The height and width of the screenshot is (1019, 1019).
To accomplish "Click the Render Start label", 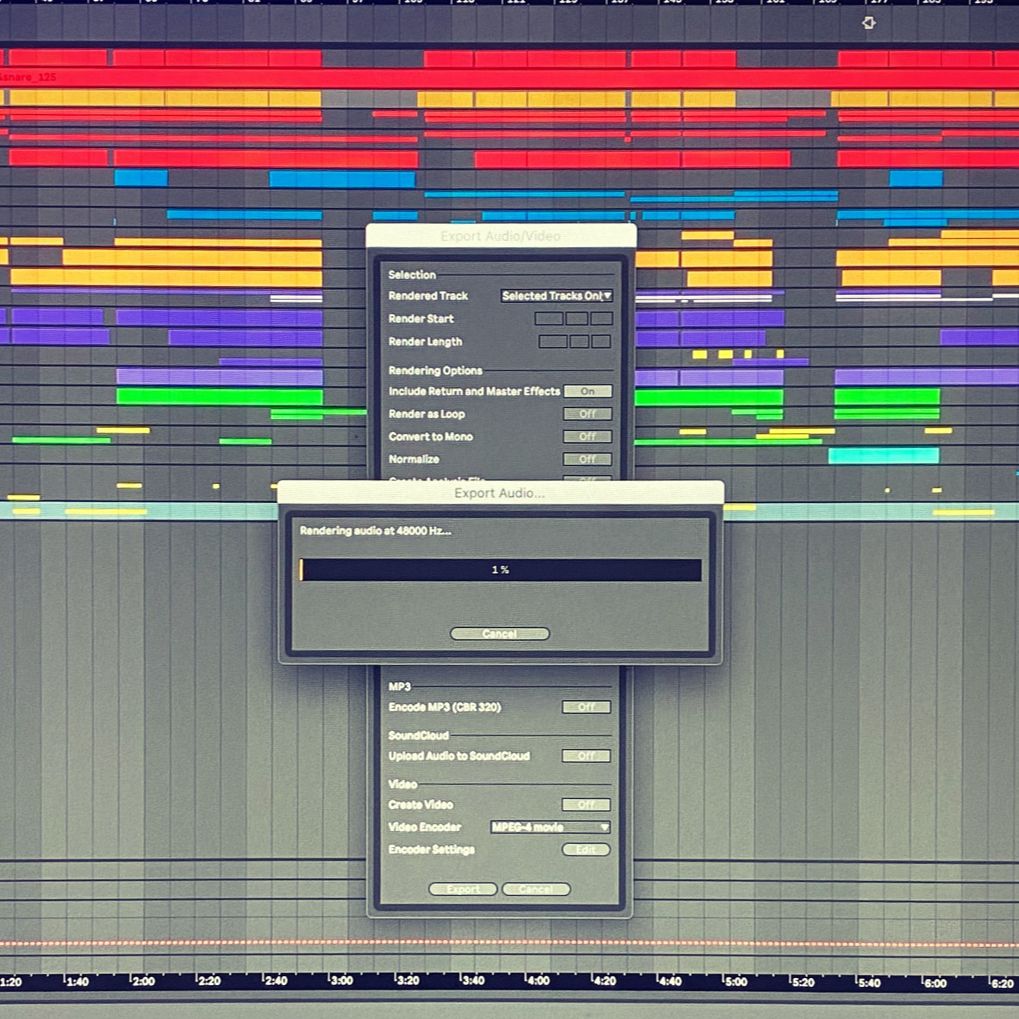I will [x=421, y=318].
